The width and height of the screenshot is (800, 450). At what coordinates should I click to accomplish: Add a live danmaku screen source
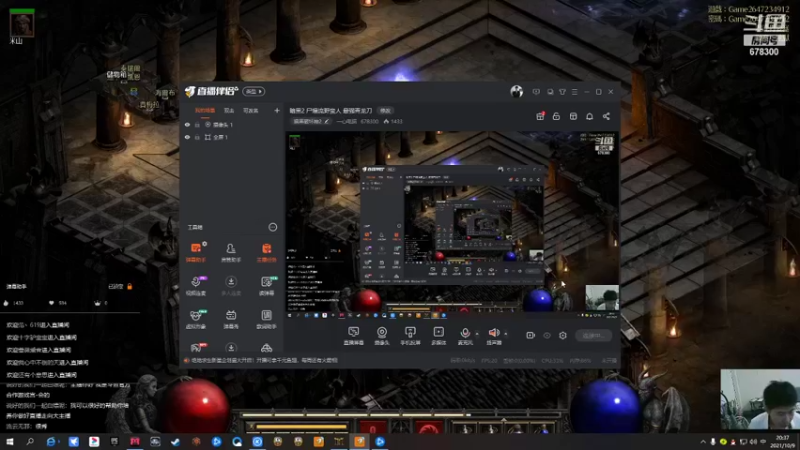[x=354, y=336]
